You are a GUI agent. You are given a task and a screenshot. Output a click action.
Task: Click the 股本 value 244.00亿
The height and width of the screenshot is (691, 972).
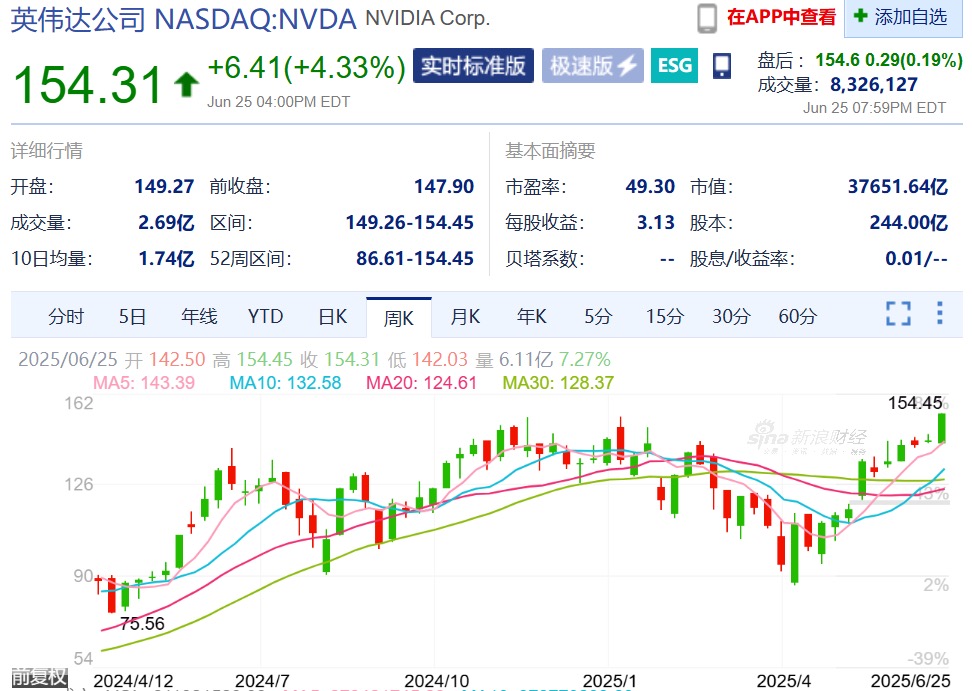pyautogui.click(x=909, y=222)
